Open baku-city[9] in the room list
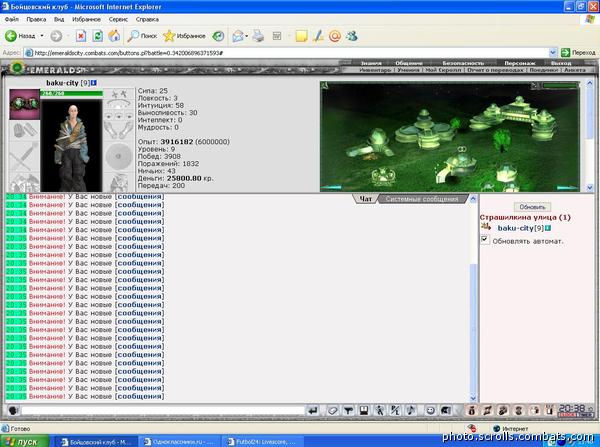This screenshot has height=447, width=600. click(520, 228)
